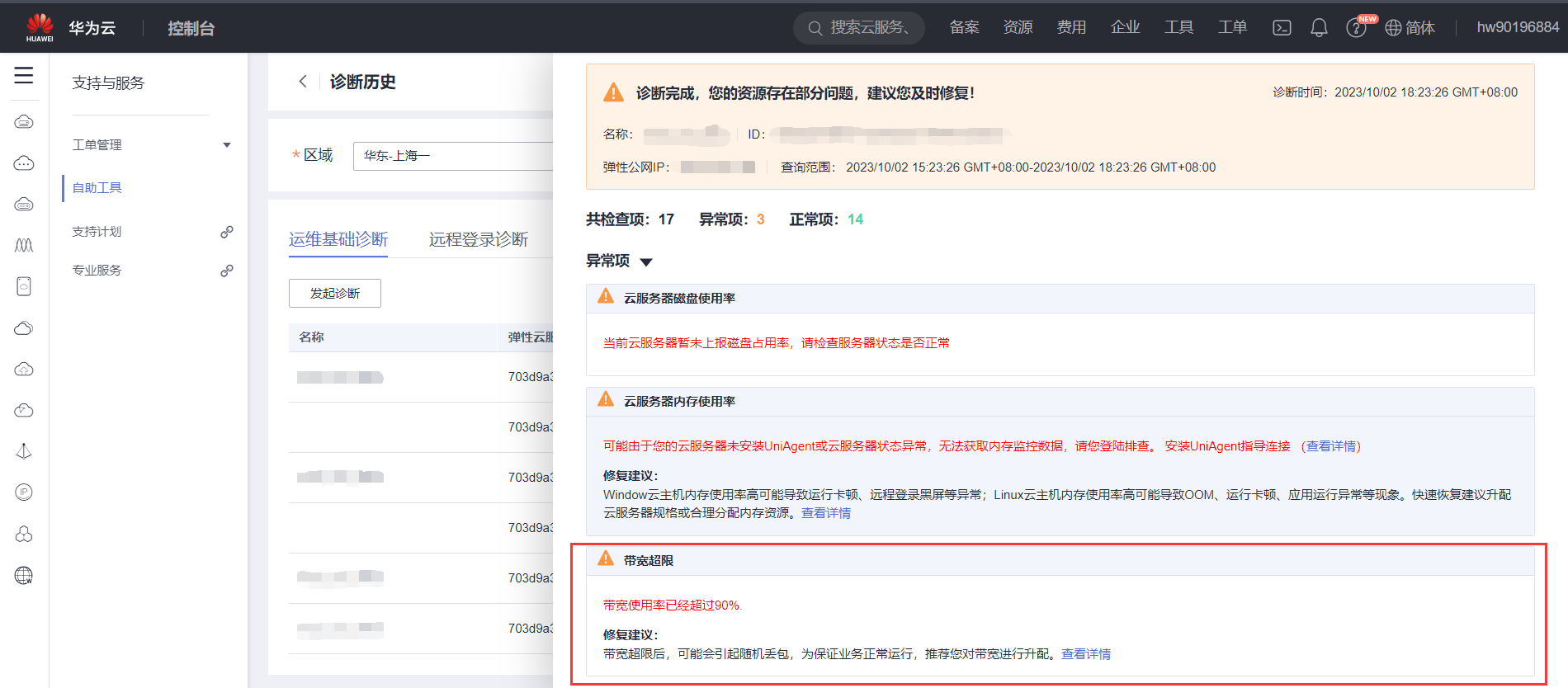The image size is (1568, 688).
Task: Click normal count 14 beside 正常项
Action: tap(855, 219)
